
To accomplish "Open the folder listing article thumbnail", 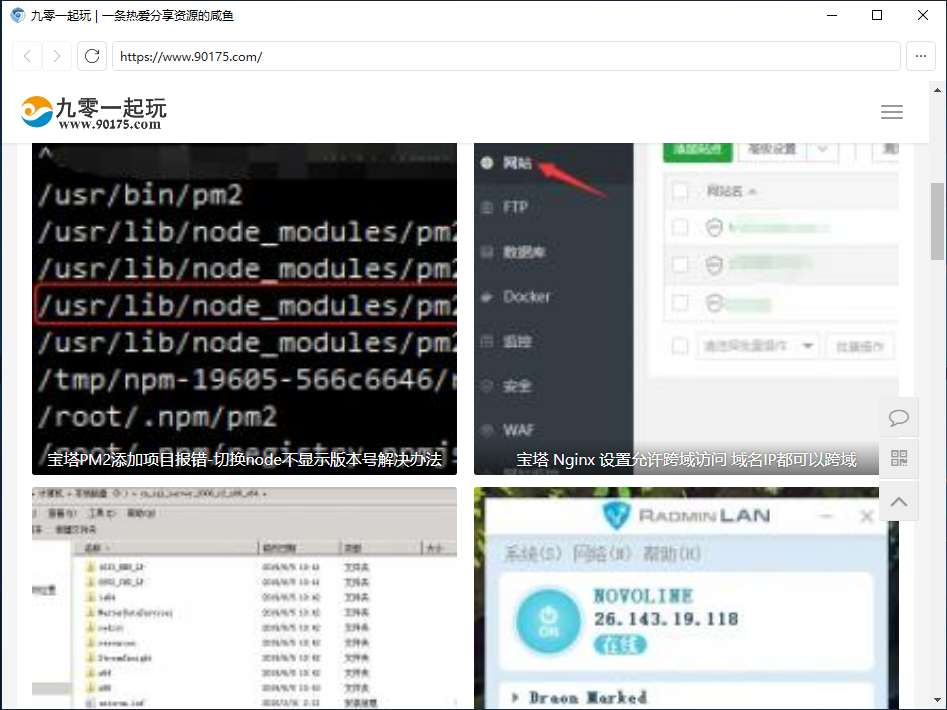I will click(x=244, y=598).
